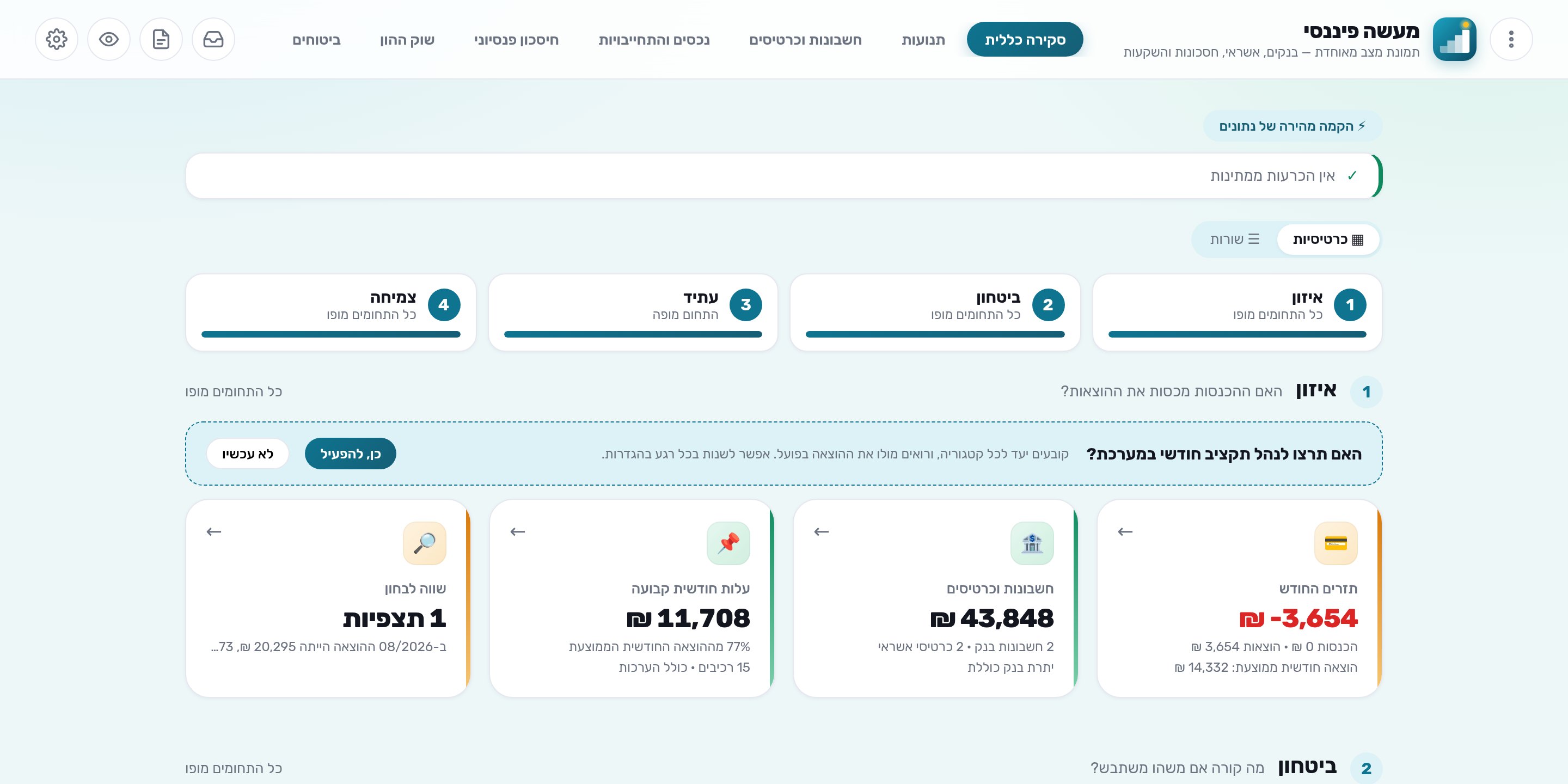The width and height of the screenshot is (1568, 784).
Task: Toggle the eye visibility icon in header
Action: [109, 40]
